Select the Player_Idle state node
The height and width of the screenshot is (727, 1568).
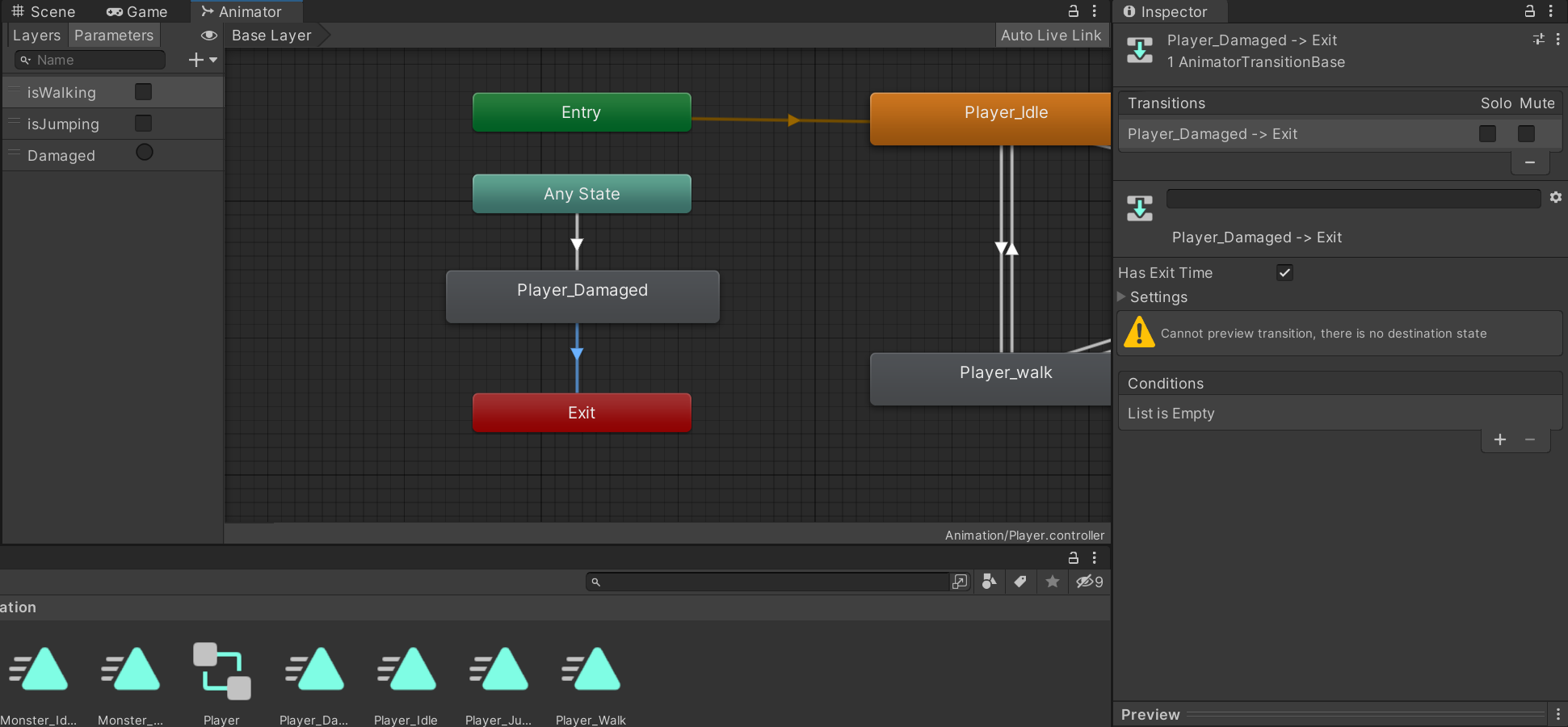click(x=990, y=119)
